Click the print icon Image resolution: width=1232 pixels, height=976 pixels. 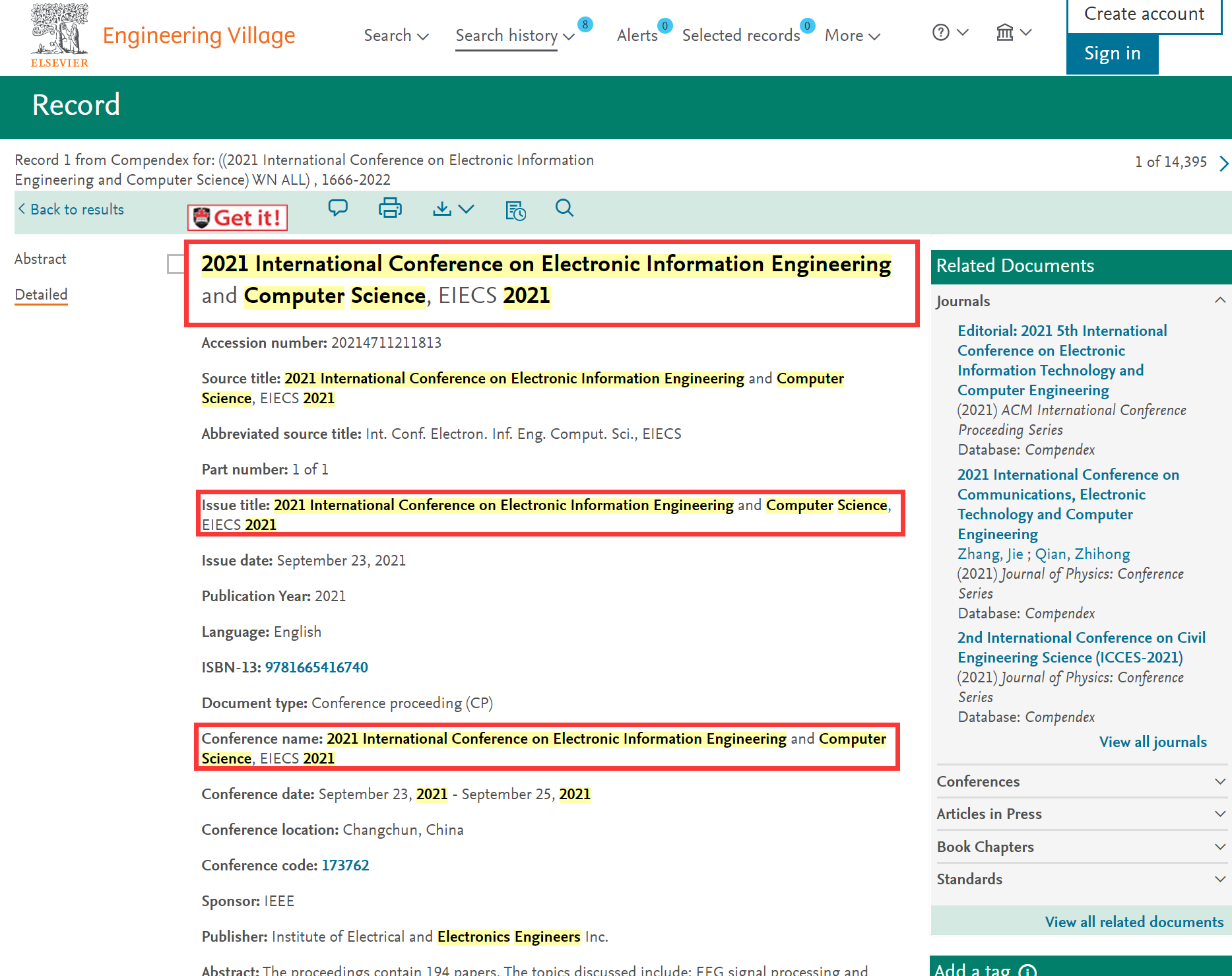tap(390, 209)
